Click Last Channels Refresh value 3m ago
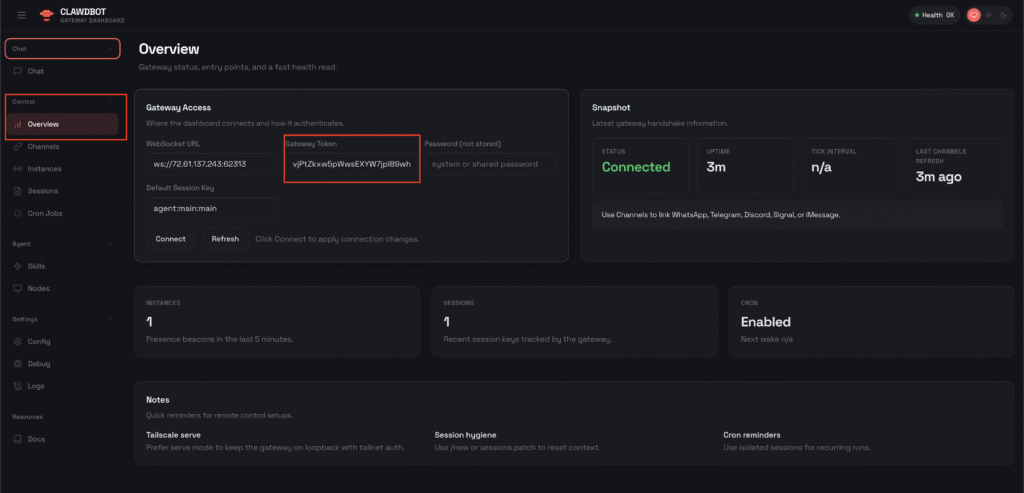 [938, 177]
